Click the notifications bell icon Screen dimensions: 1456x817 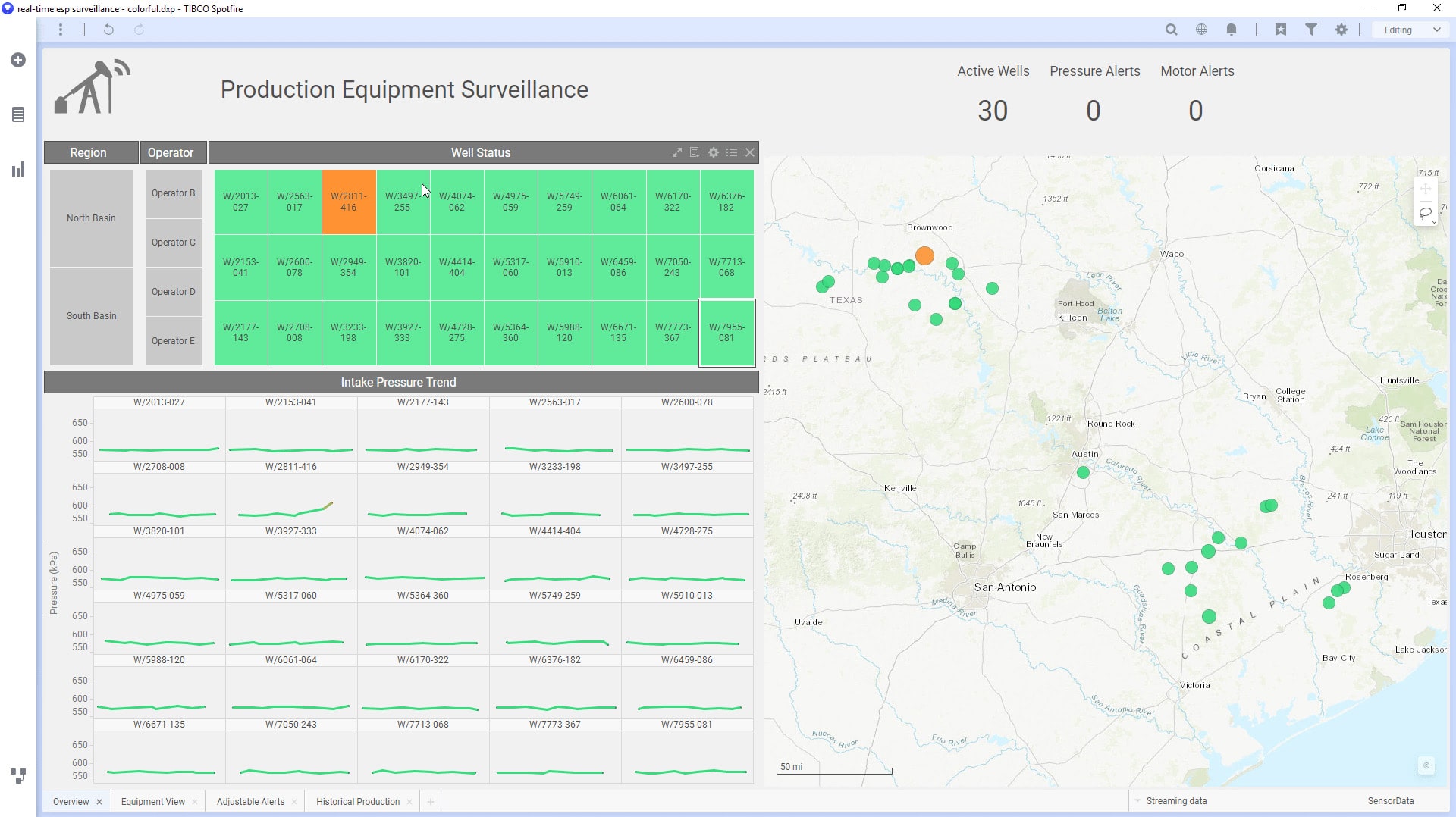(1231, 30)
